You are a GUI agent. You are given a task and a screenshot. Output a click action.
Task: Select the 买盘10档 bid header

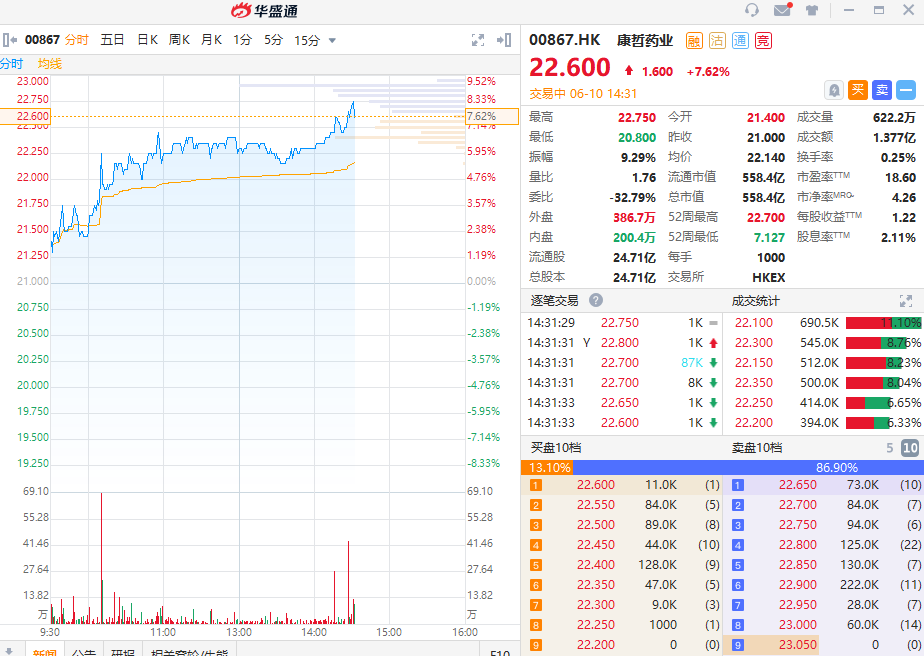pos(556,448)
